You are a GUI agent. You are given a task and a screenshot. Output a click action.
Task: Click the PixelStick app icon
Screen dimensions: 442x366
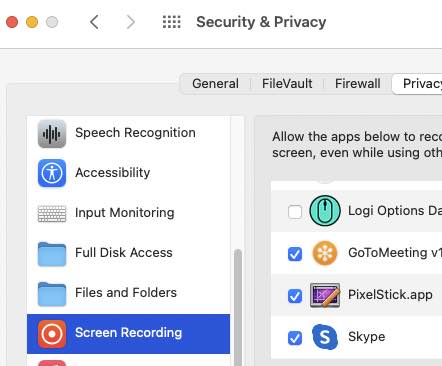(x=325, y=295)
